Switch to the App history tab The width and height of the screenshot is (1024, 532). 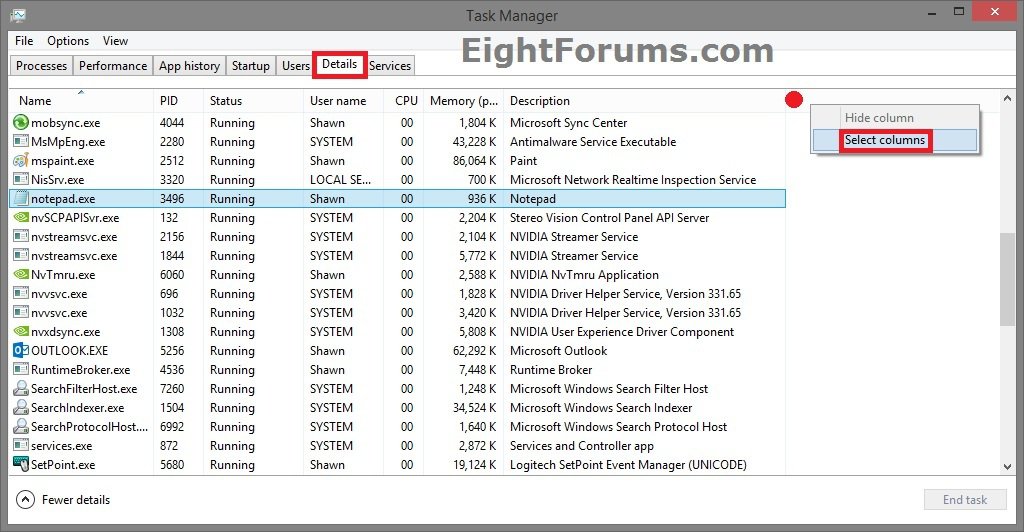[x=189, y=65]
